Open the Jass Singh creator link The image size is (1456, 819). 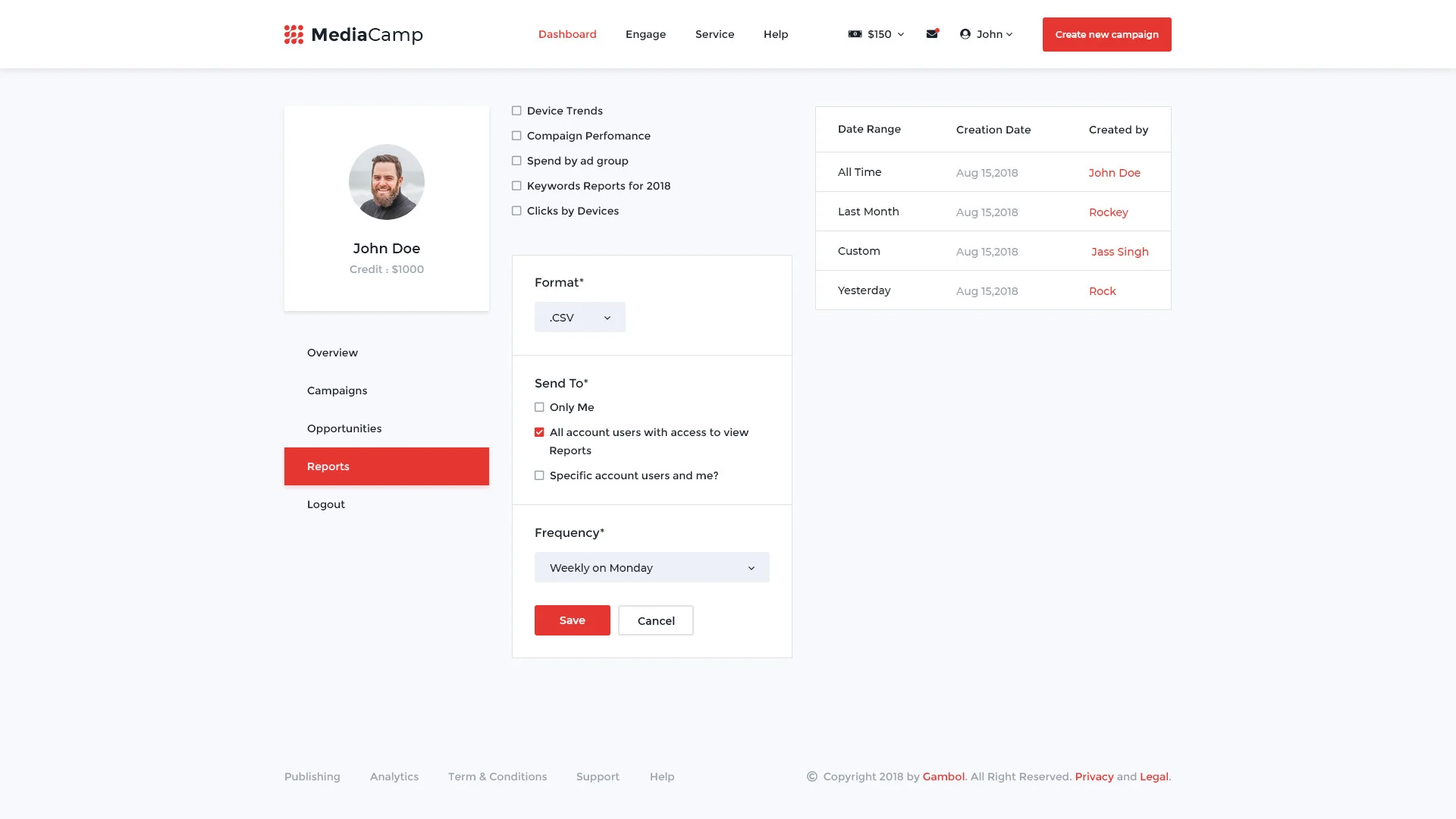pos(1119,252)
